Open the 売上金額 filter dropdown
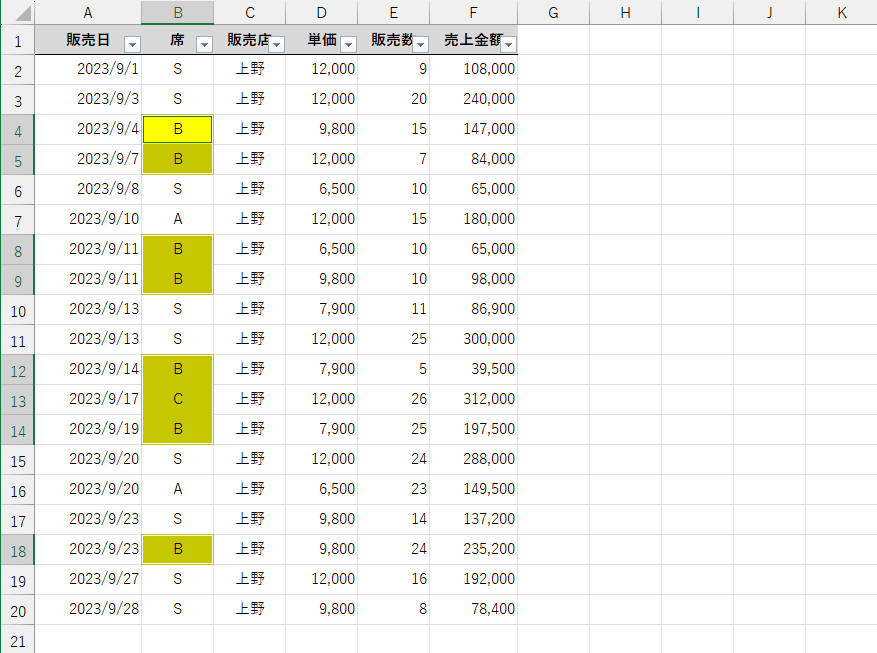 point(508,44)
